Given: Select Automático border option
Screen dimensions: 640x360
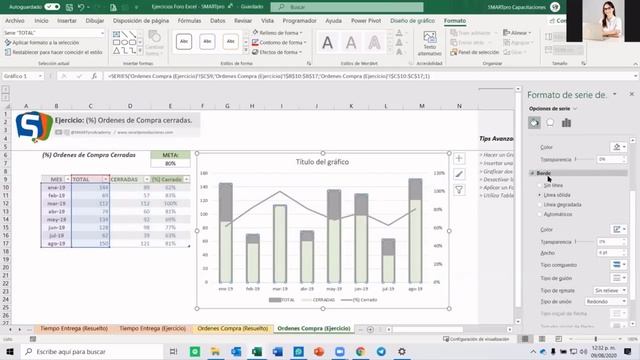Looking at the screenshot, I should 555,214.
